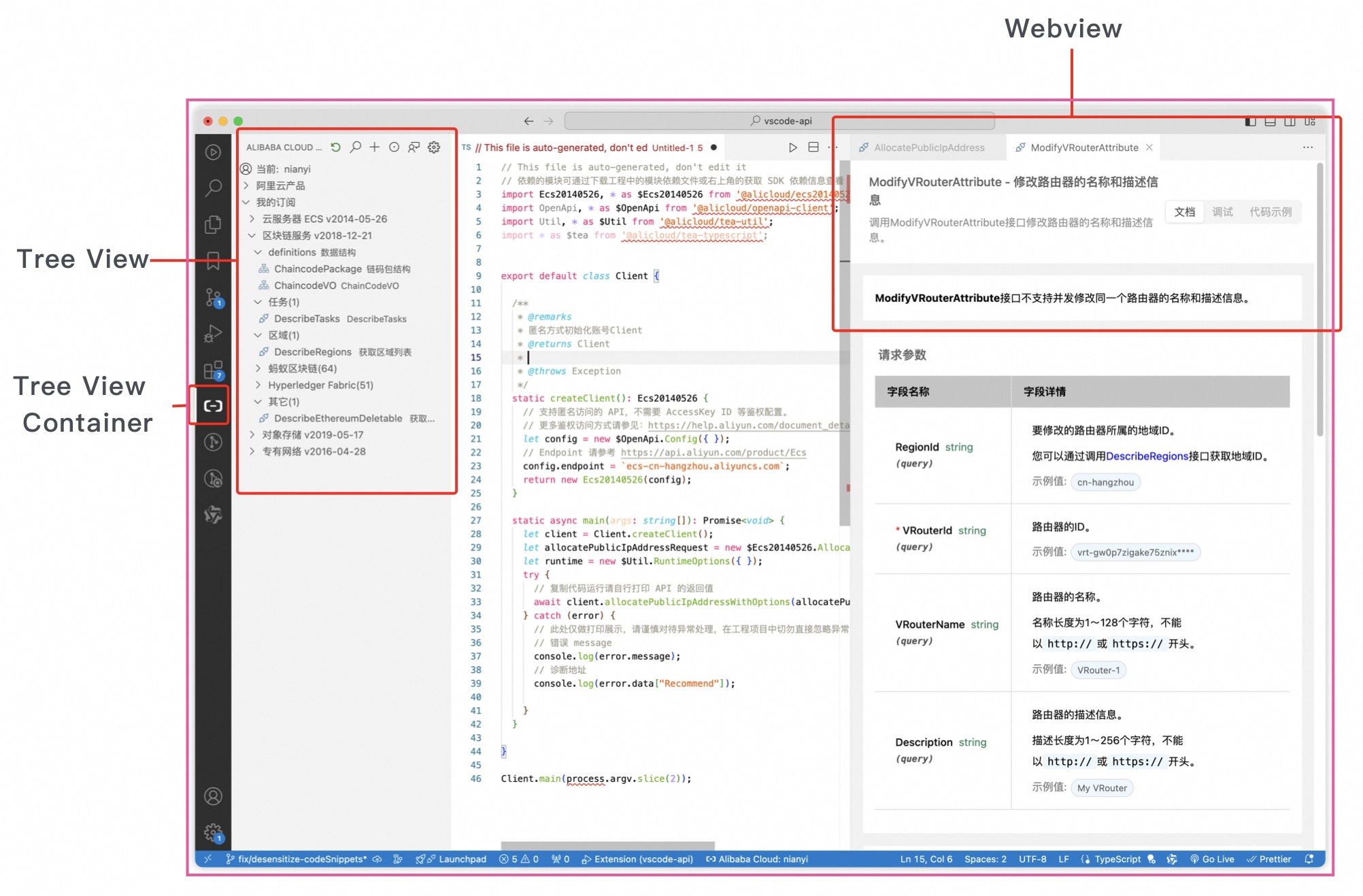Select the 调试 tab in the webview
This screenshot has height=896, width=1363.
pyautogui.click(x=1223, y=211)
